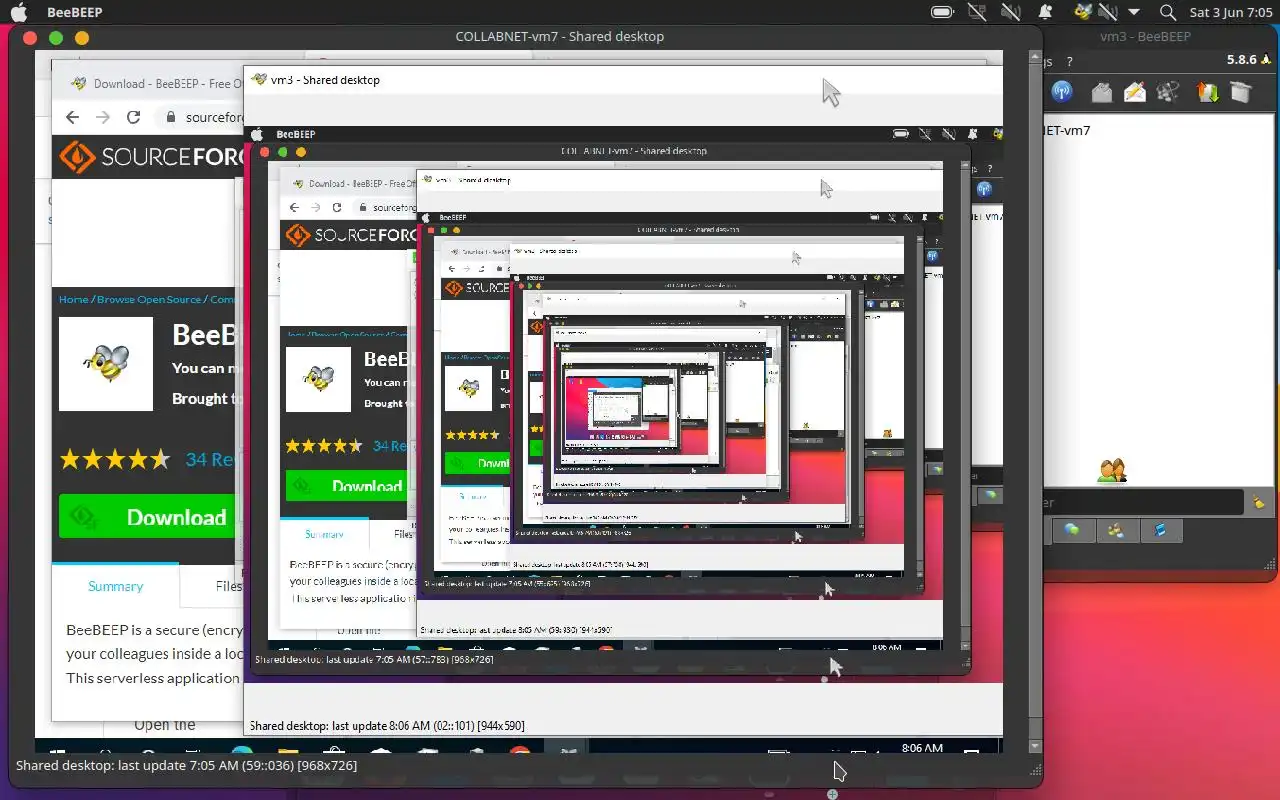
Task: Click the star rating in the outermost browser
Action: 115,460
